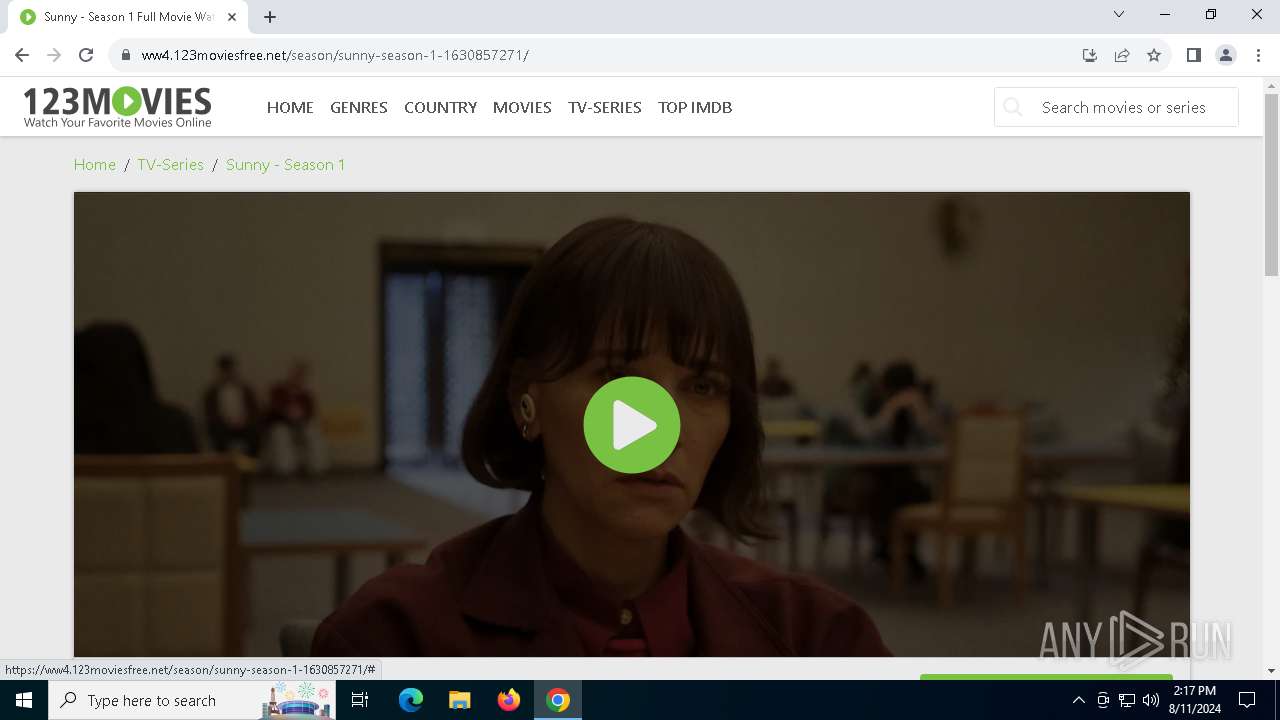Click the search magnifier icon
Image resolution: width=1280 pixels, height=720 pixels.
[x=1013, y=107]
